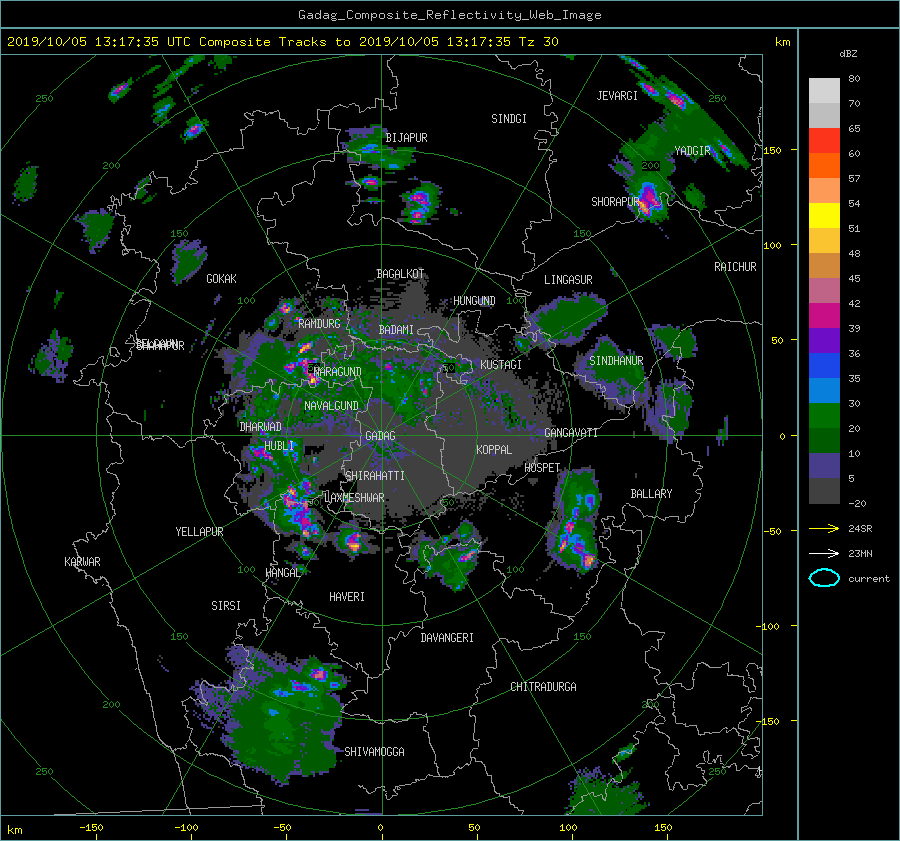
Task: Click the 45 dBZ value in legend
Action: coord(854,278)
